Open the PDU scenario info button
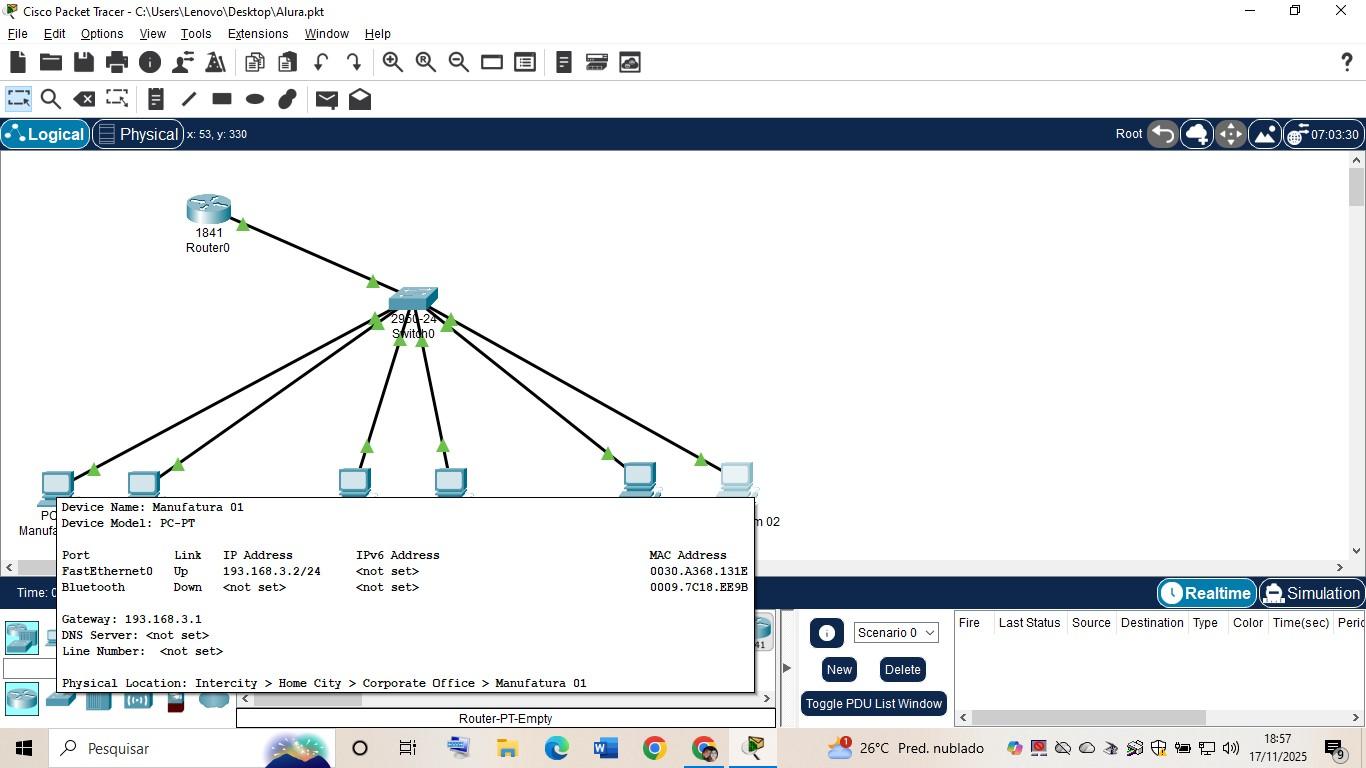This screenshot has height=768, width=1366. (x=826, y=633)
